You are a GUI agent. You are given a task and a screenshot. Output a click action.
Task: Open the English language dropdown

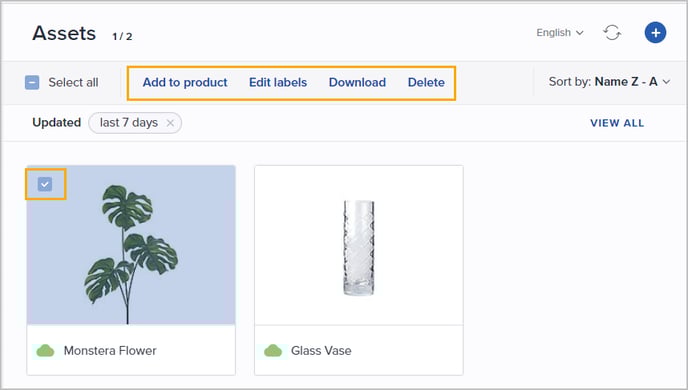[x=560, y=33]
